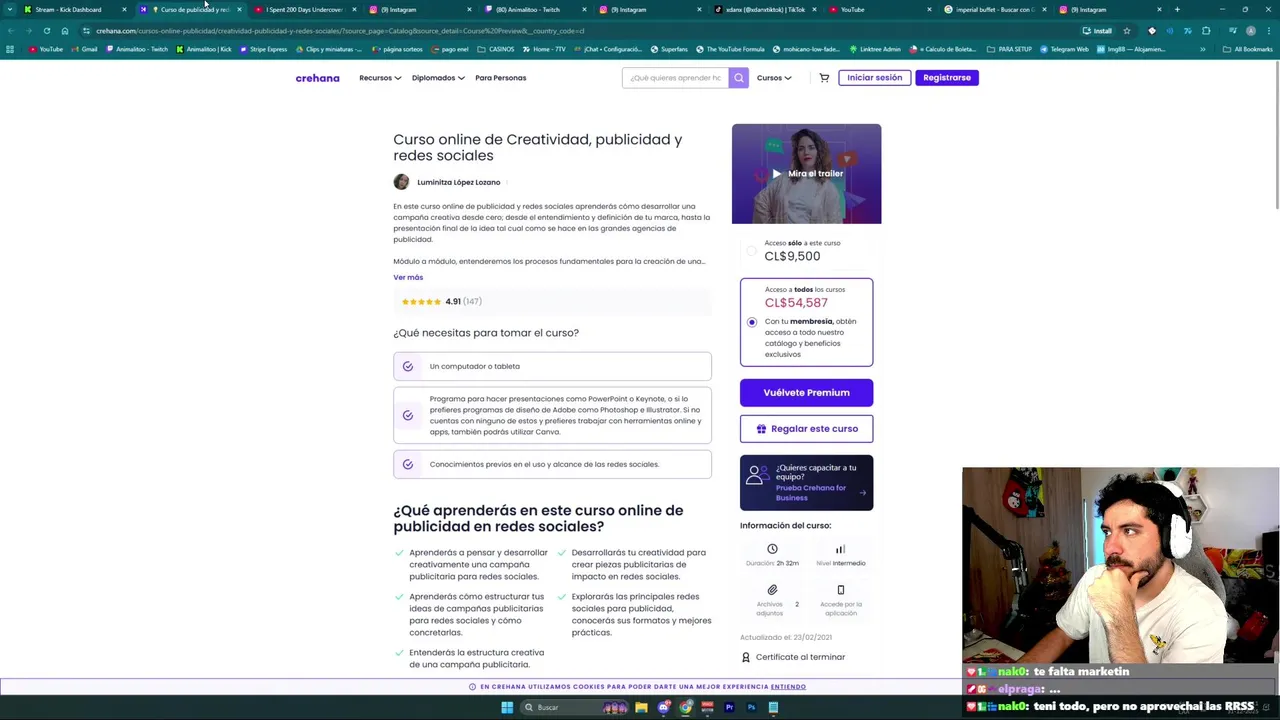Open Chrome from the taskbar
Image resolution: width=1280 pixels, height=720 pixels.
coord(685,708)
